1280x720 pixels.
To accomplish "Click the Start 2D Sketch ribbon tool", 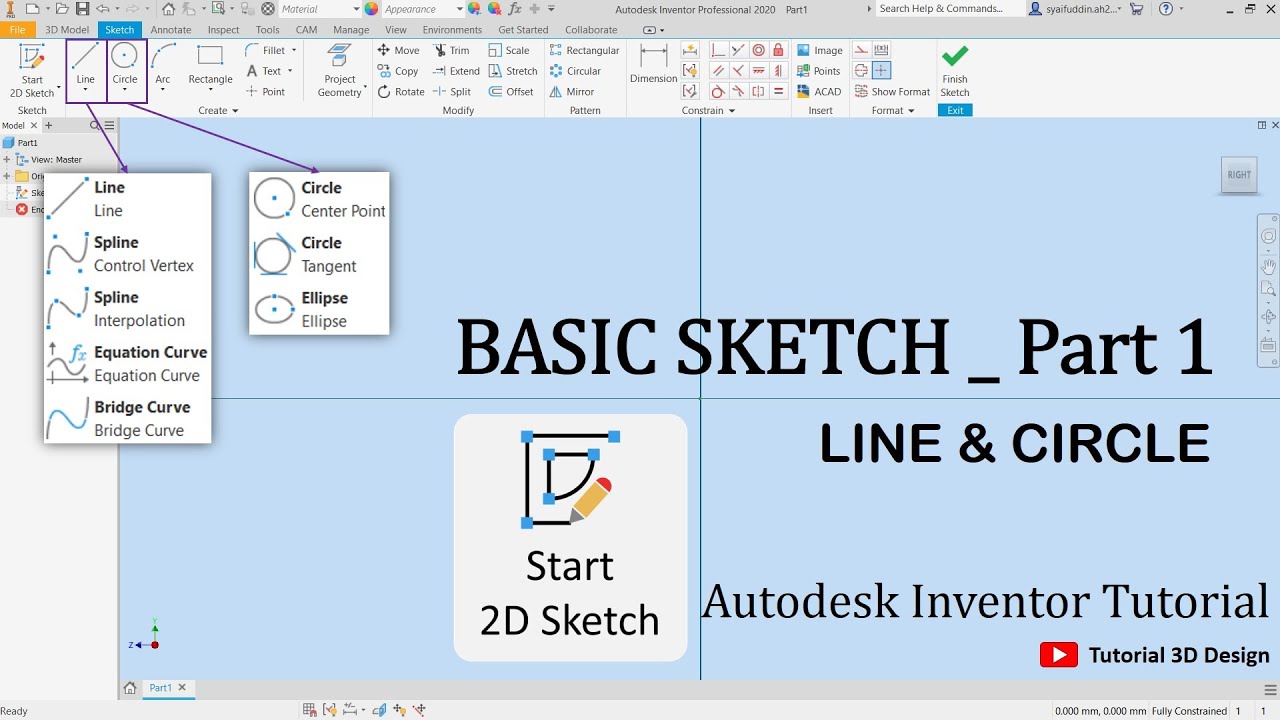I will (32, 70).
